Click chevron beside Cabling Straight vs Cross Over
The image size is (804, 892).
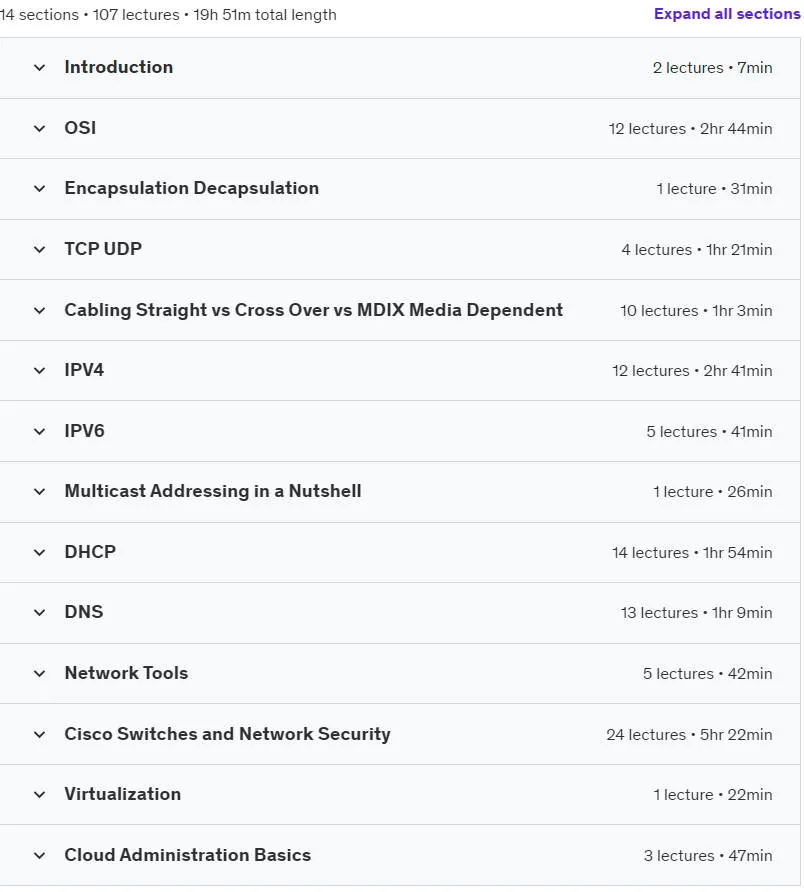coord(39,311)
